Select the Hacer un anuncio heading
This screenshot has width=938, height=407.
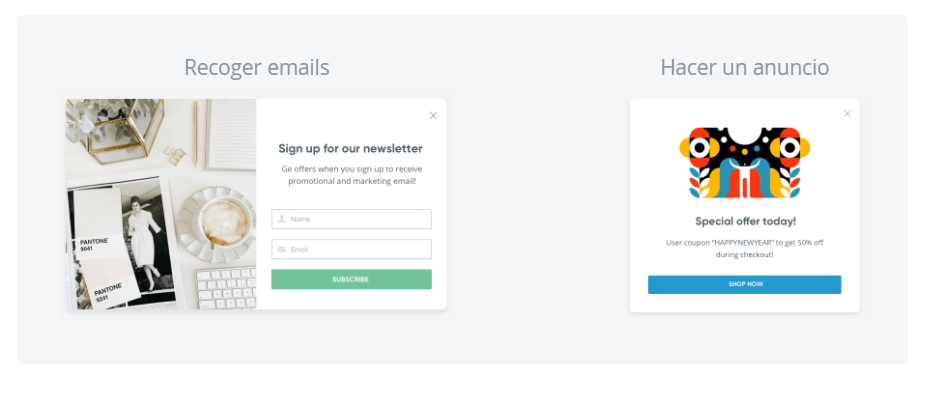click(744, 67)
